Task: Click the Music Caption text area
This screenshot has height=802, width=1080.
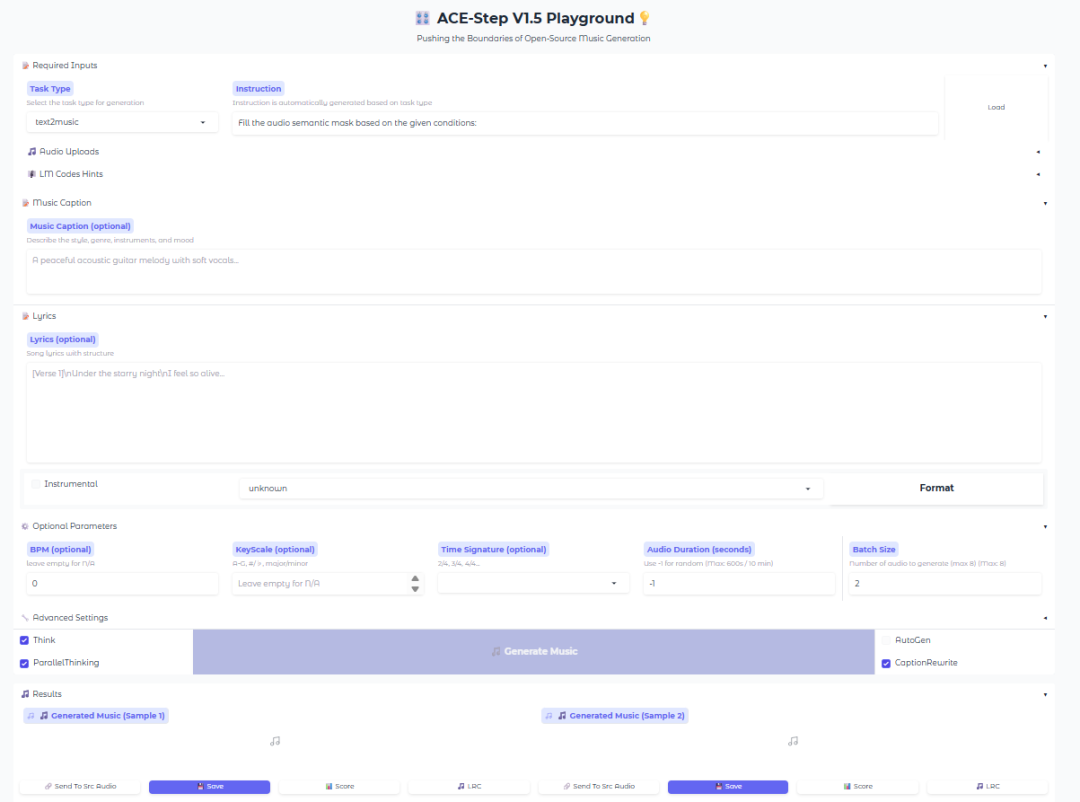Action: point(534,271)
